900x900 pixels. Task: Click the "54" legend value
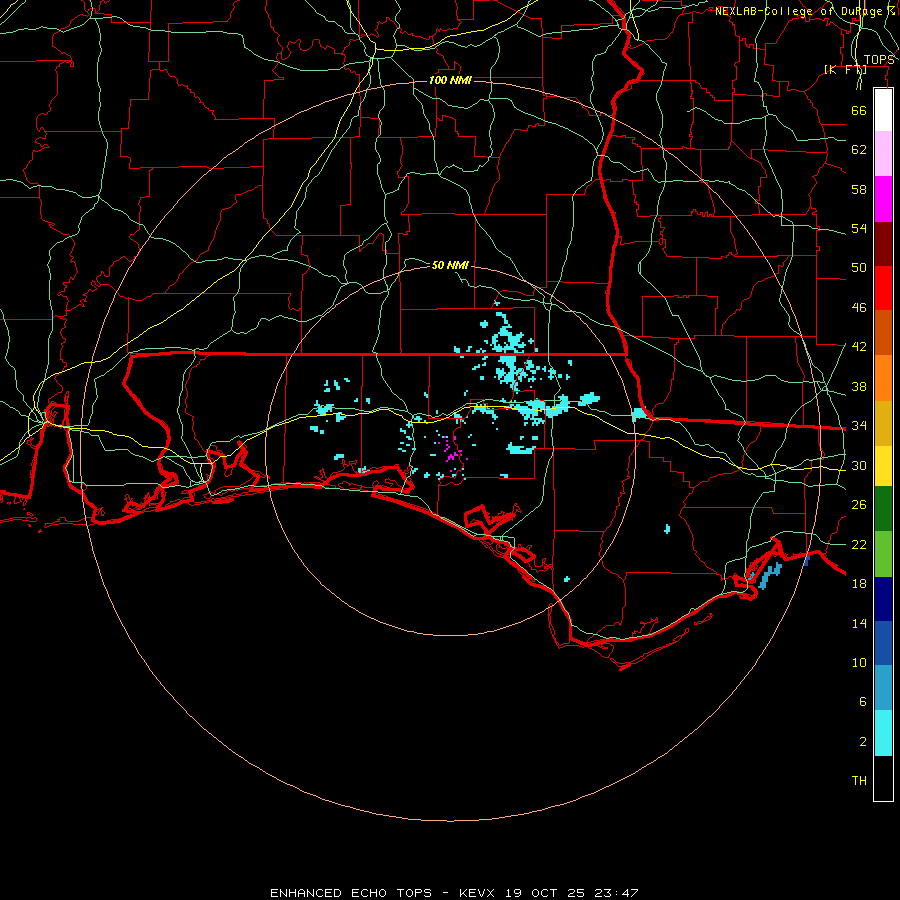[859, 228]
